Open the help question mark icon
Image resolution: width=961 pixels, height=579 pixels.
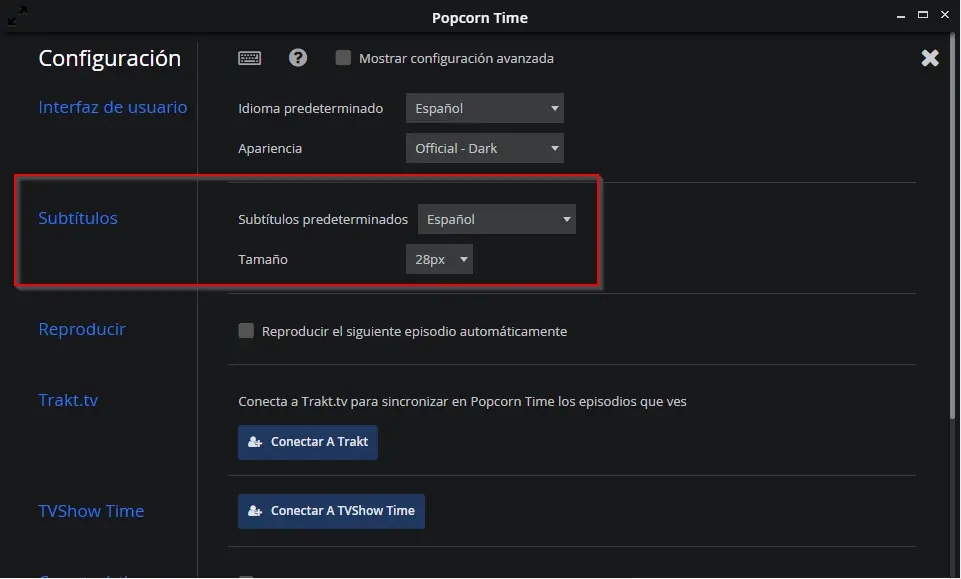298,58
